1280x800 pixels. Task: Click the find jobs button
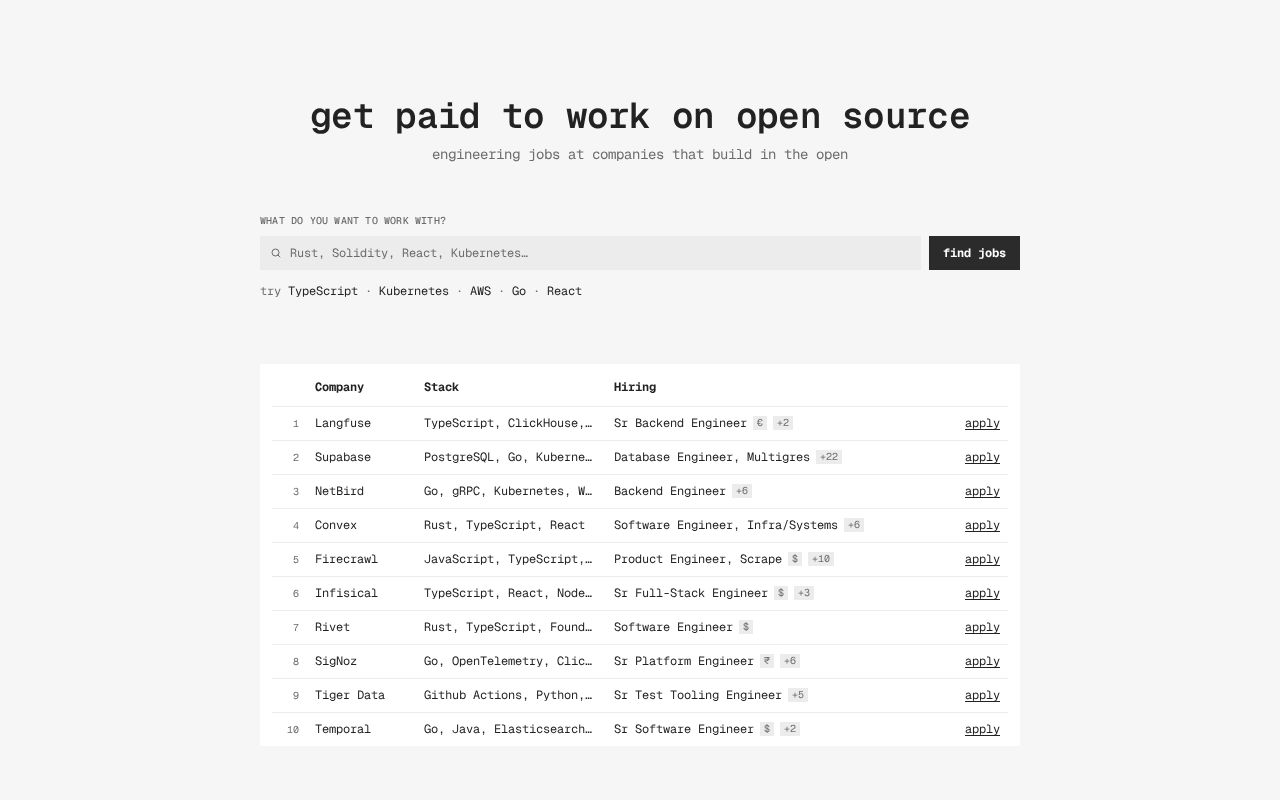(x=974, y=253)
